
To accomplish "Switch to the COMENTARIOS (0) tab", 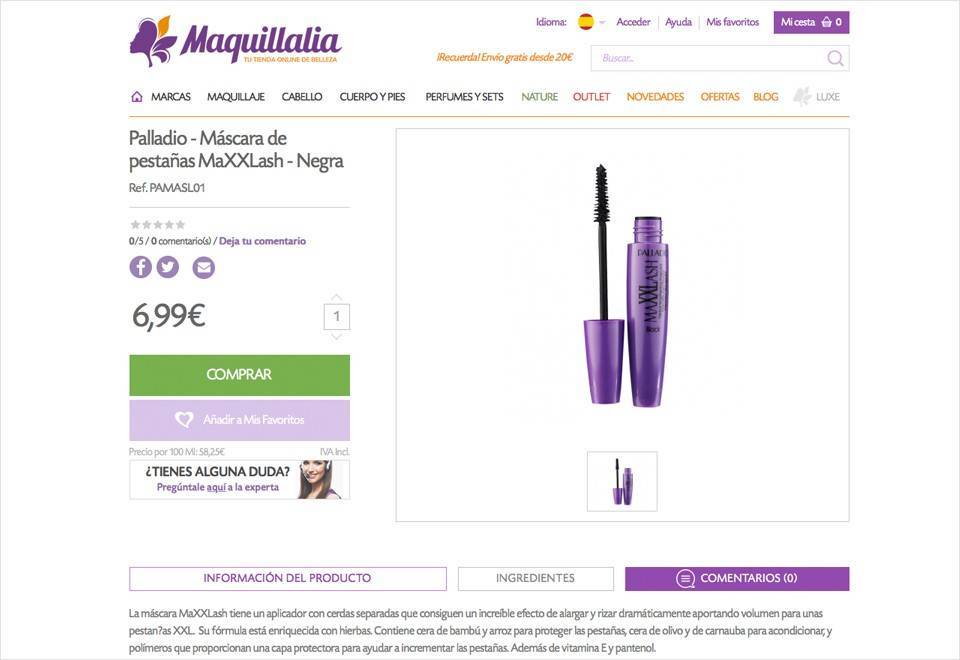I will (x=737, y=579).
